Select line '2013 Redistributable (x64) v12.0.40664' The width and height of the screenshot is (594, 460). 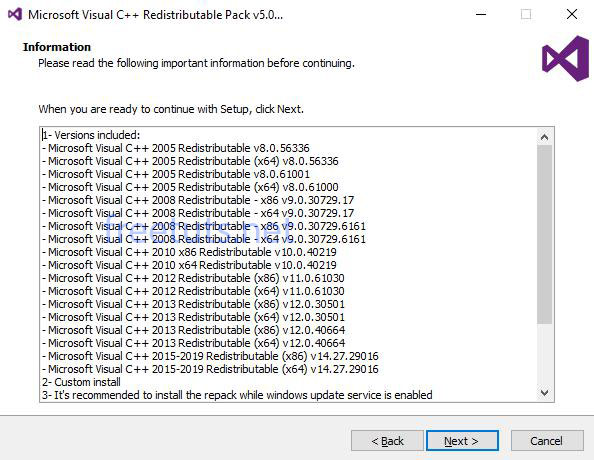[194, 343]
